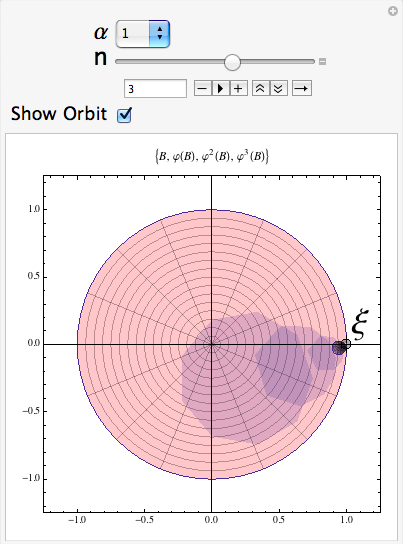Click the n value input field showing 3

(155, 88)
